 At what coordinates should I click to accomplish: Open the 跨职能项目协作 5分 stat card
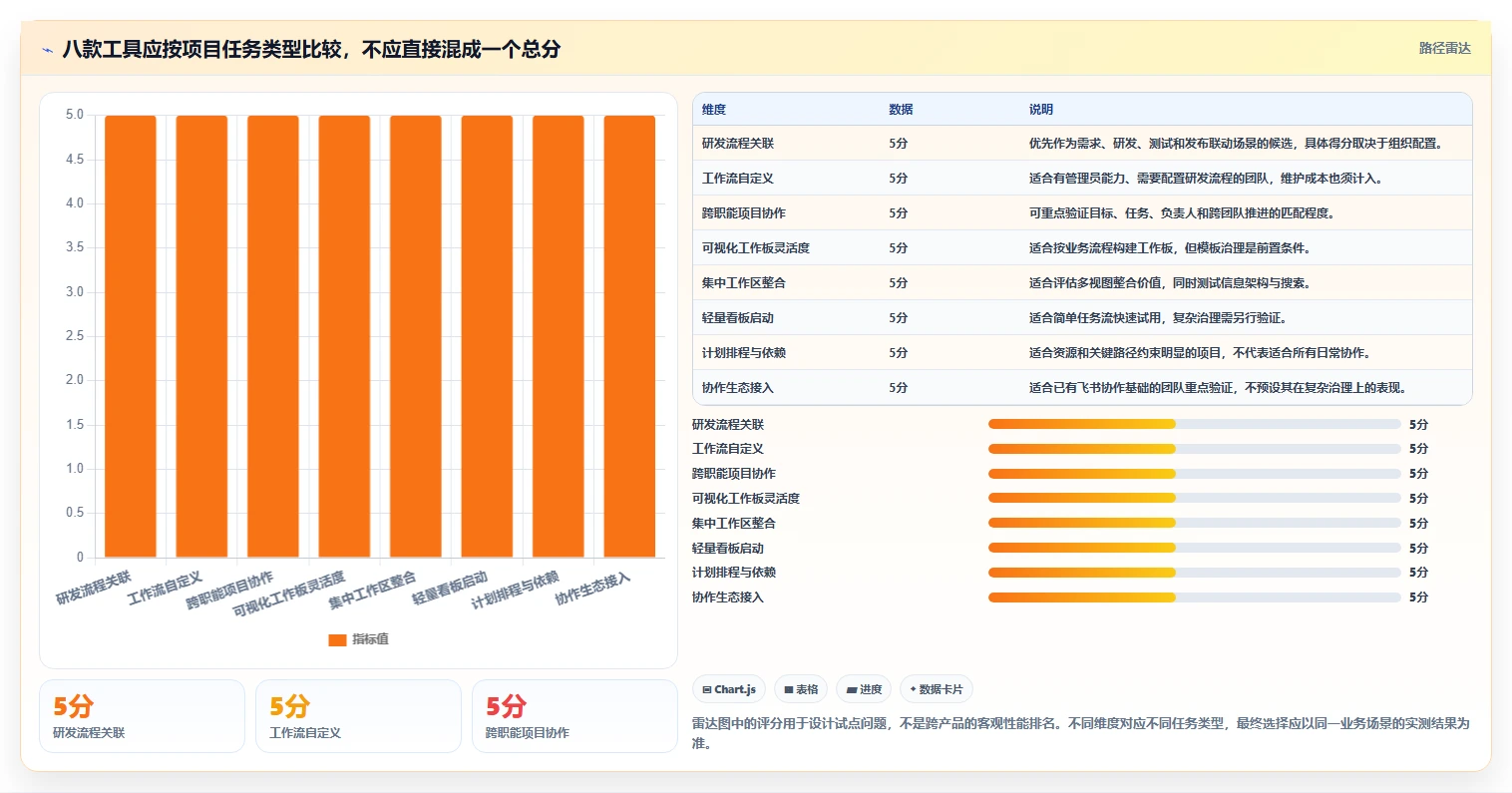coord(574,716)
